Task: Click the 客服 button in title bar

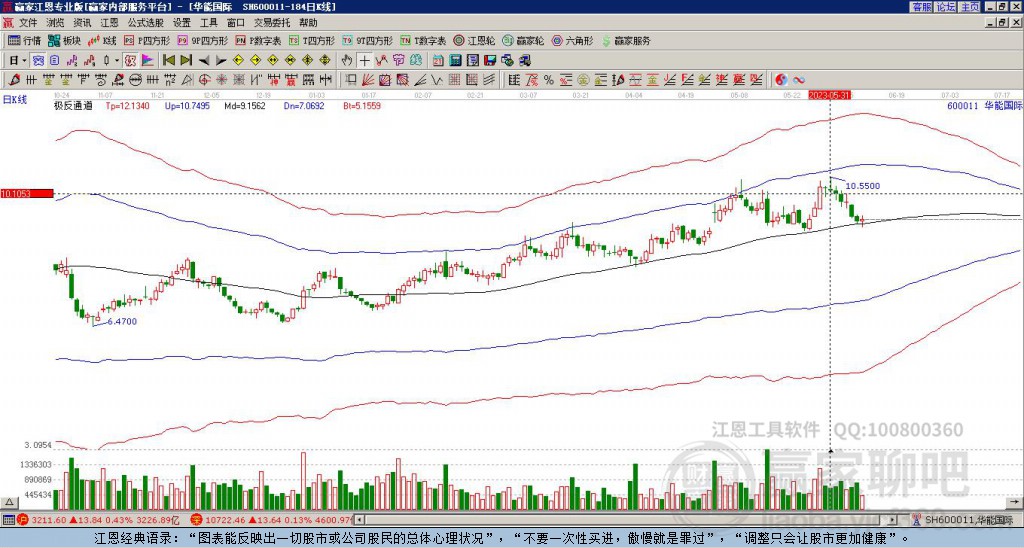Action: click(921, 7)
